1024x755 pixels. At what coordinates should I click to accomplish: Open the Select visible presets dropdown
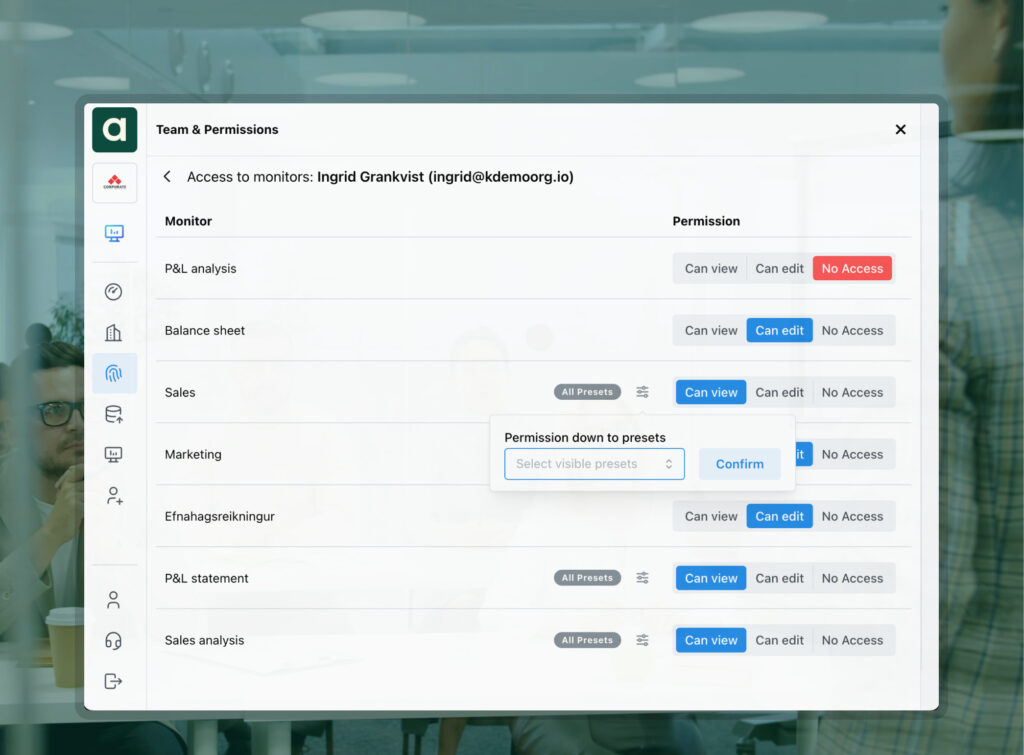(594, 464)
